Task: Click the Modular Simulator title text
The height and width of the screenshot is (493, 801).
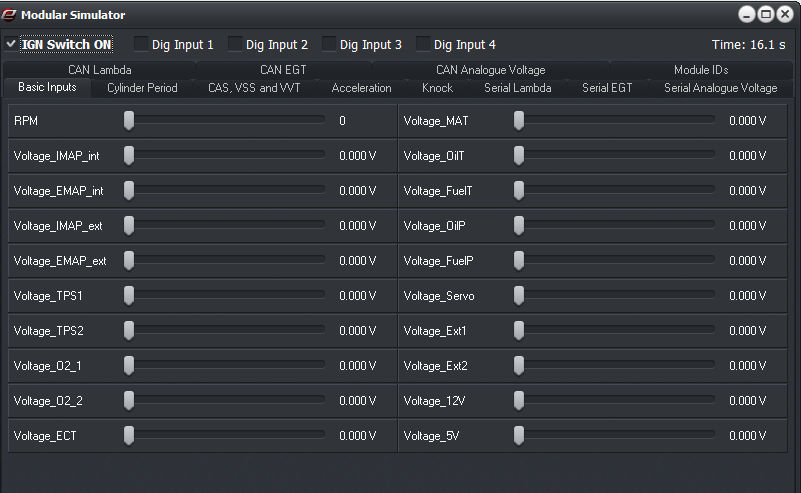Action: (73, 15)
